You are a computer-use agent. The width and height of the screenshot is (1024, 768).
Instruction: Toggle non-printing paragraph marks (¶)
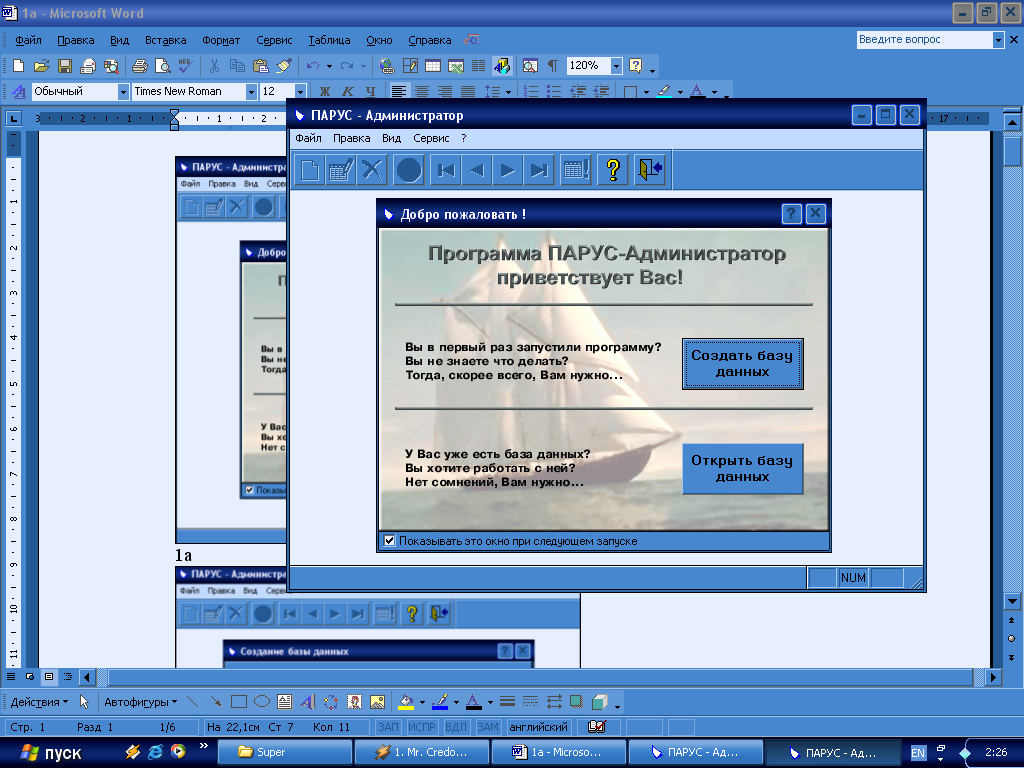click(x=553, y=65)
